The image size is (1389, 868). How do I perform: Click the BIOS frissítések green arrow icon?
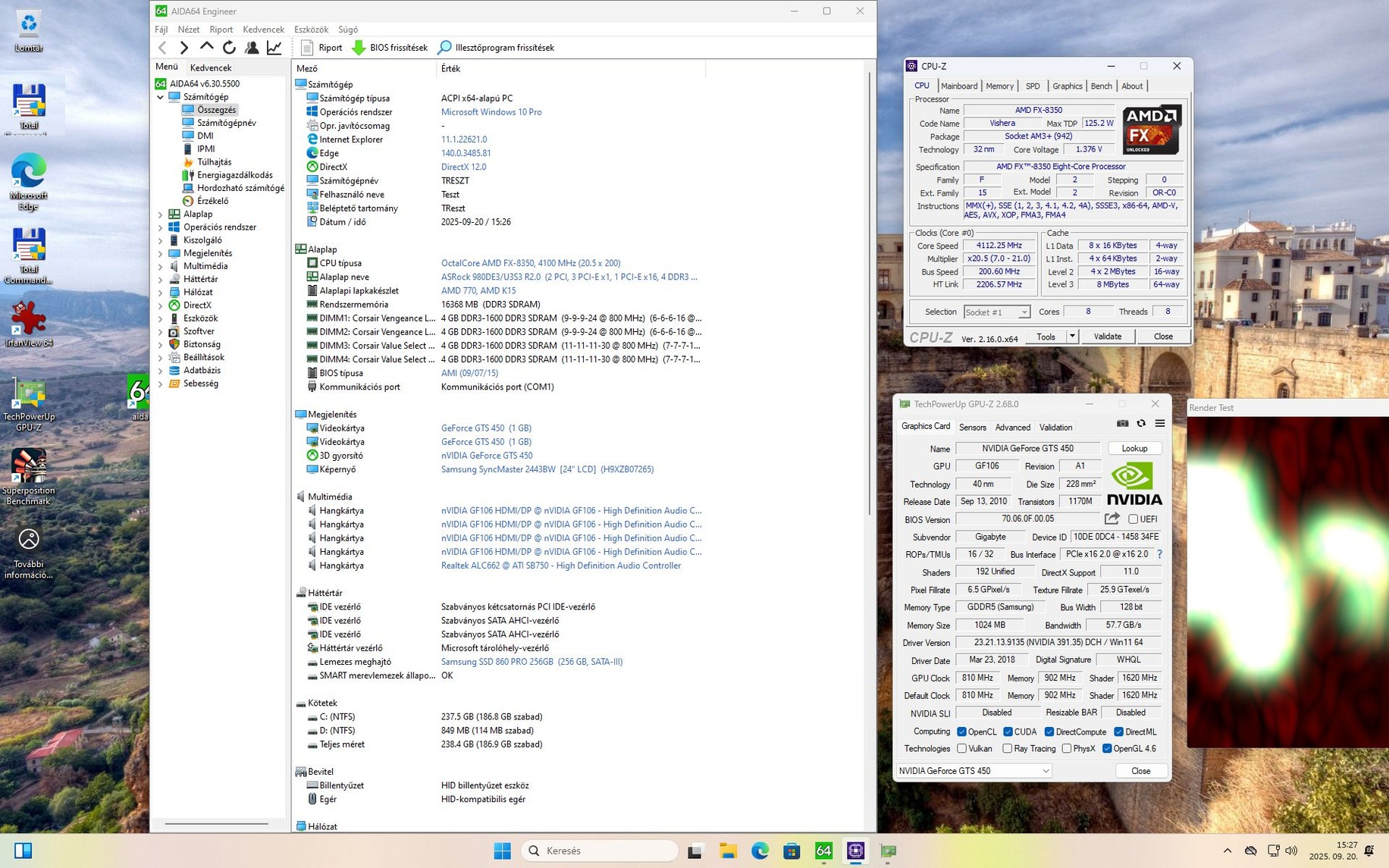(359, 48)
